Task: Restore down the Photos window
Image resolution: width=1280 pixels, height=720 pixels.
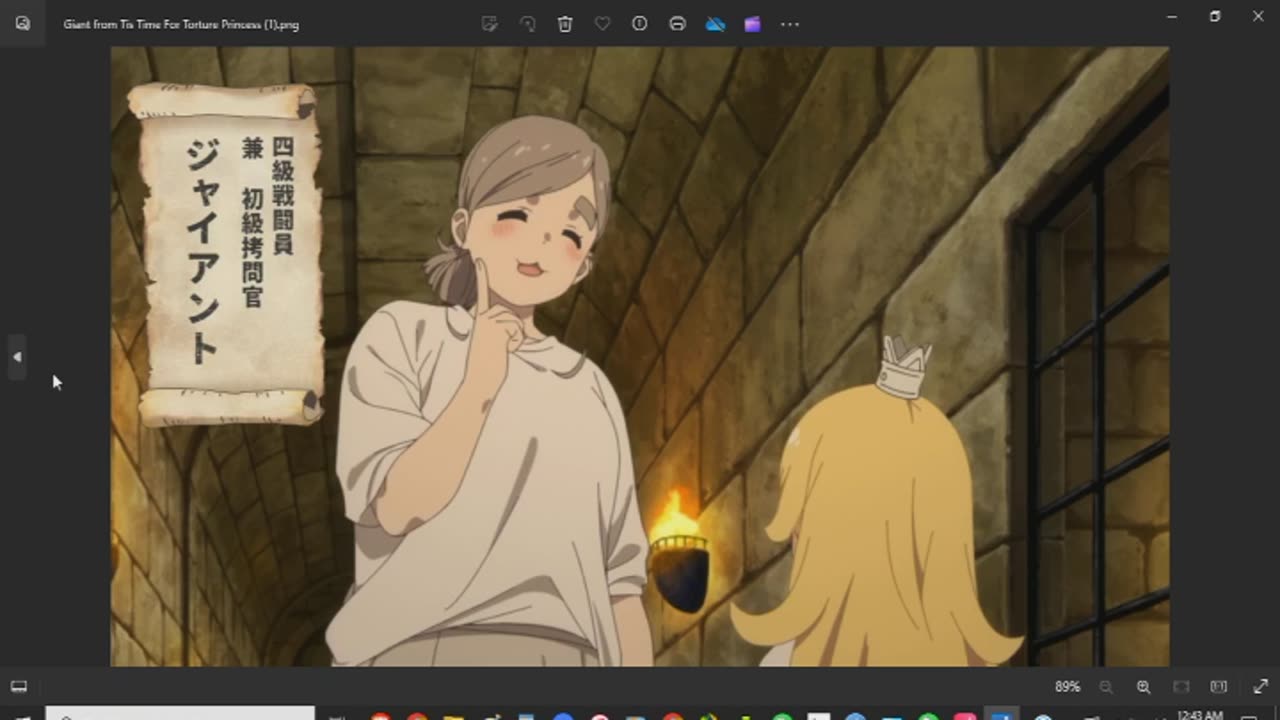Action: point(1215,16)
